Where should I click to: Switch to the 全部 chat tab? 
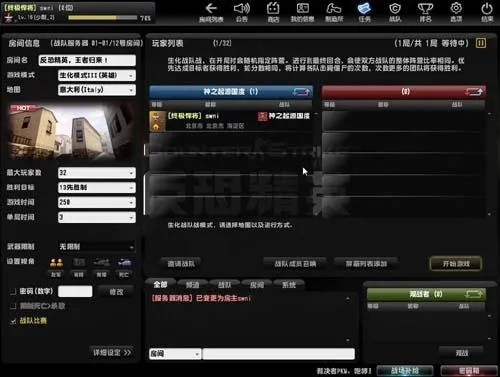tap(160, 284)
